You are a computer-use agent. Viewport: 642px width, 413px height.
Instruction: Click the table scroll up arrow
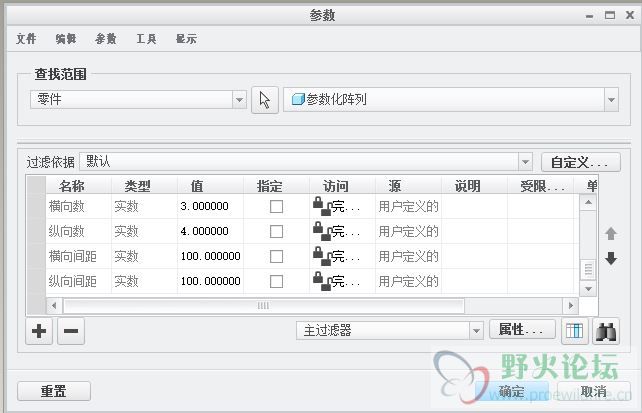[588, 202]
